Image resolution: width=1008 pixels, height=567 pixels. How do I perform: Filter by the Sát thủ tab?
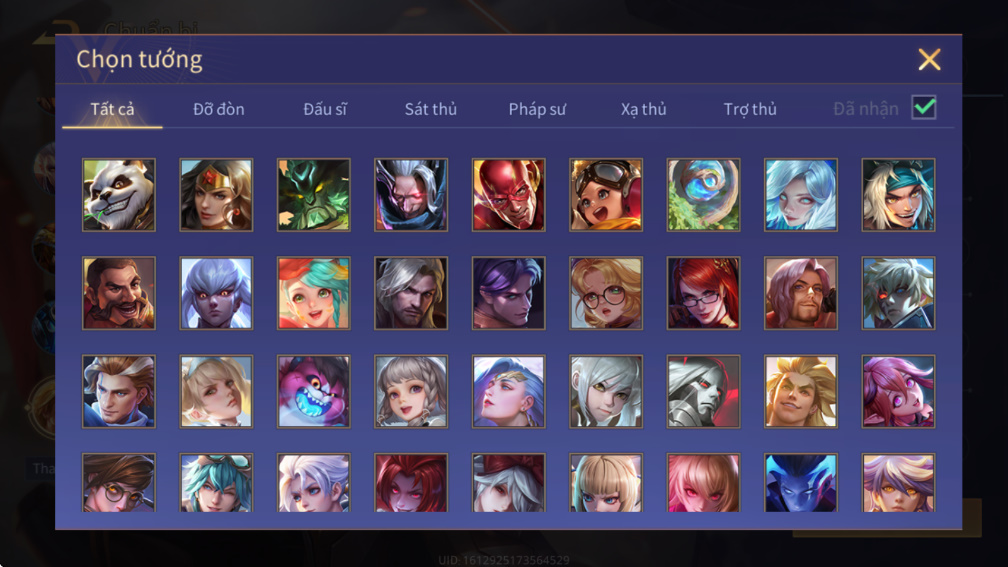pyautogui.click(x=431, y=109)
